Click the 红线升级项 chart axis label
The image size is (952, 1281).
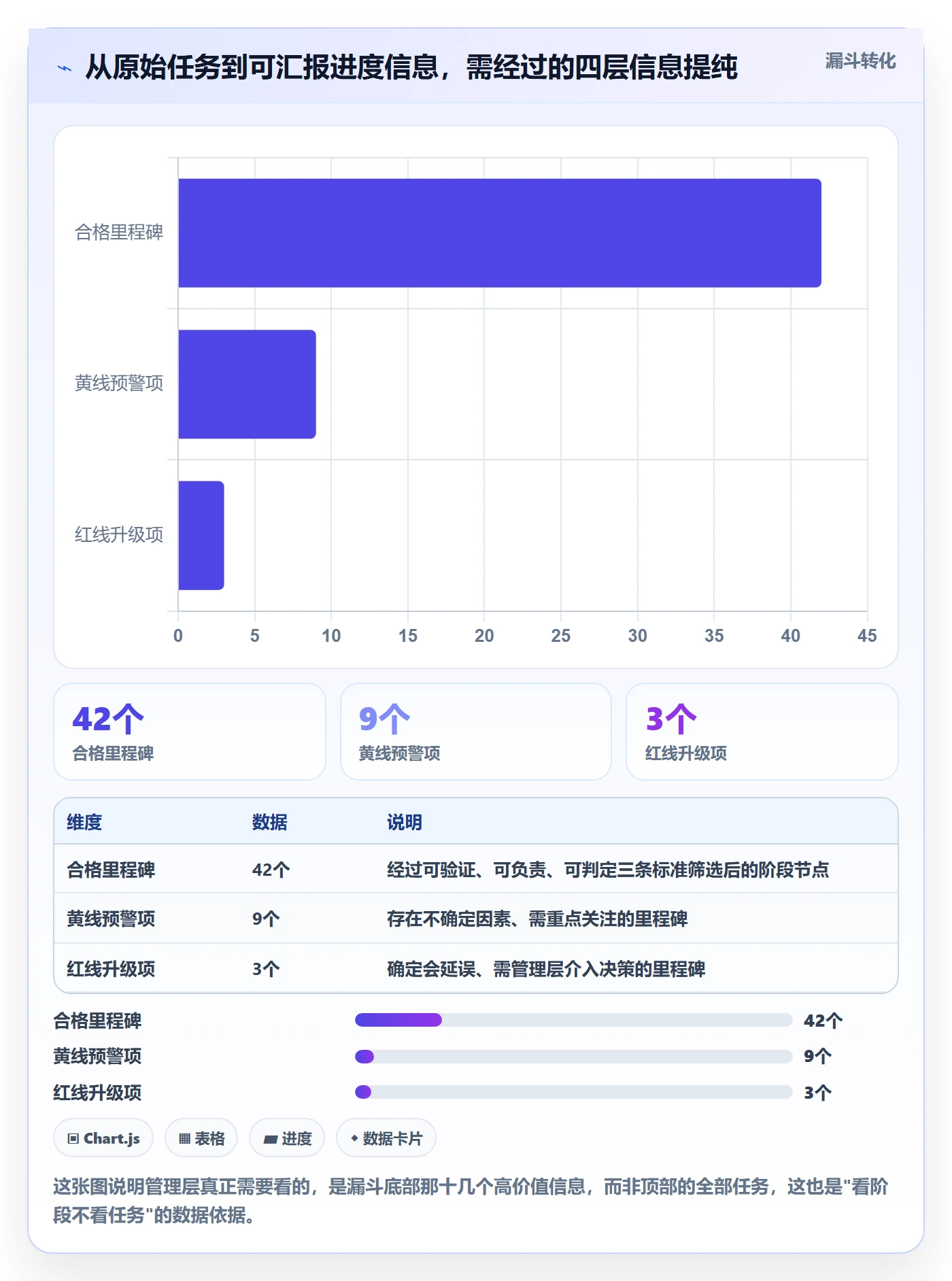[119, 535]
